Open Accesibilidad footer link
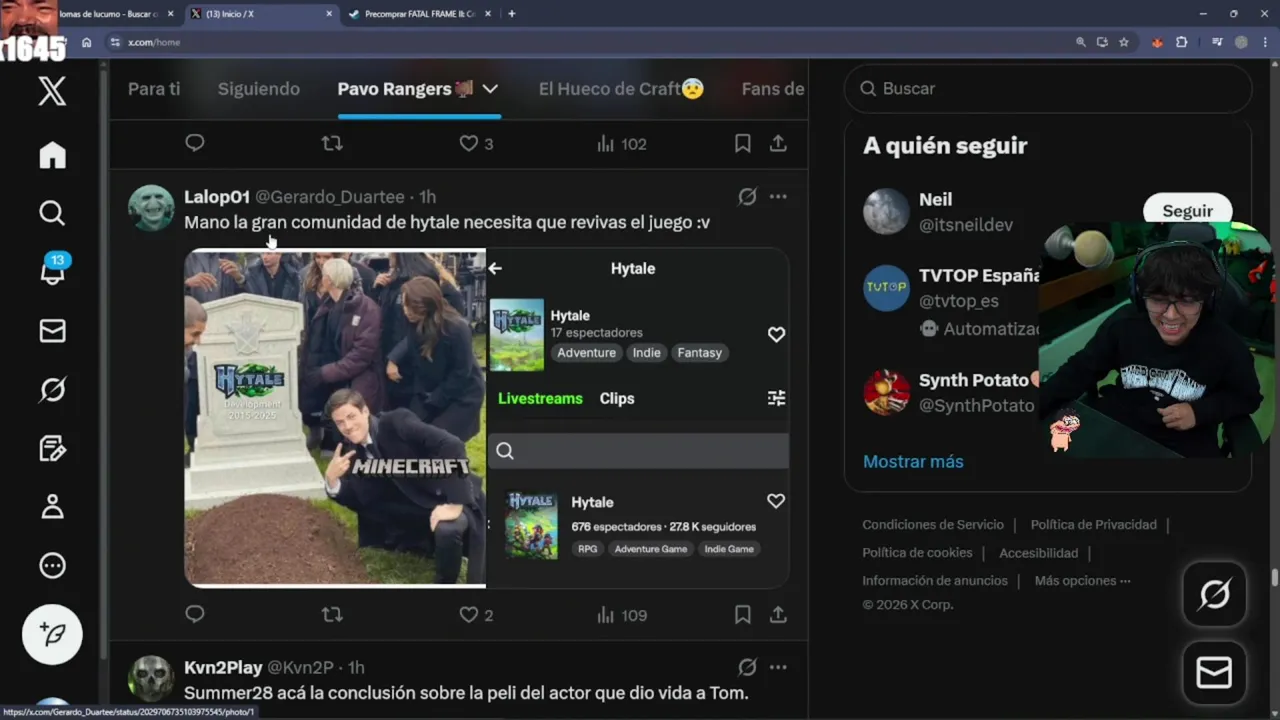The height and width of the screenshot is (720, 1280). coord(1039,553)
